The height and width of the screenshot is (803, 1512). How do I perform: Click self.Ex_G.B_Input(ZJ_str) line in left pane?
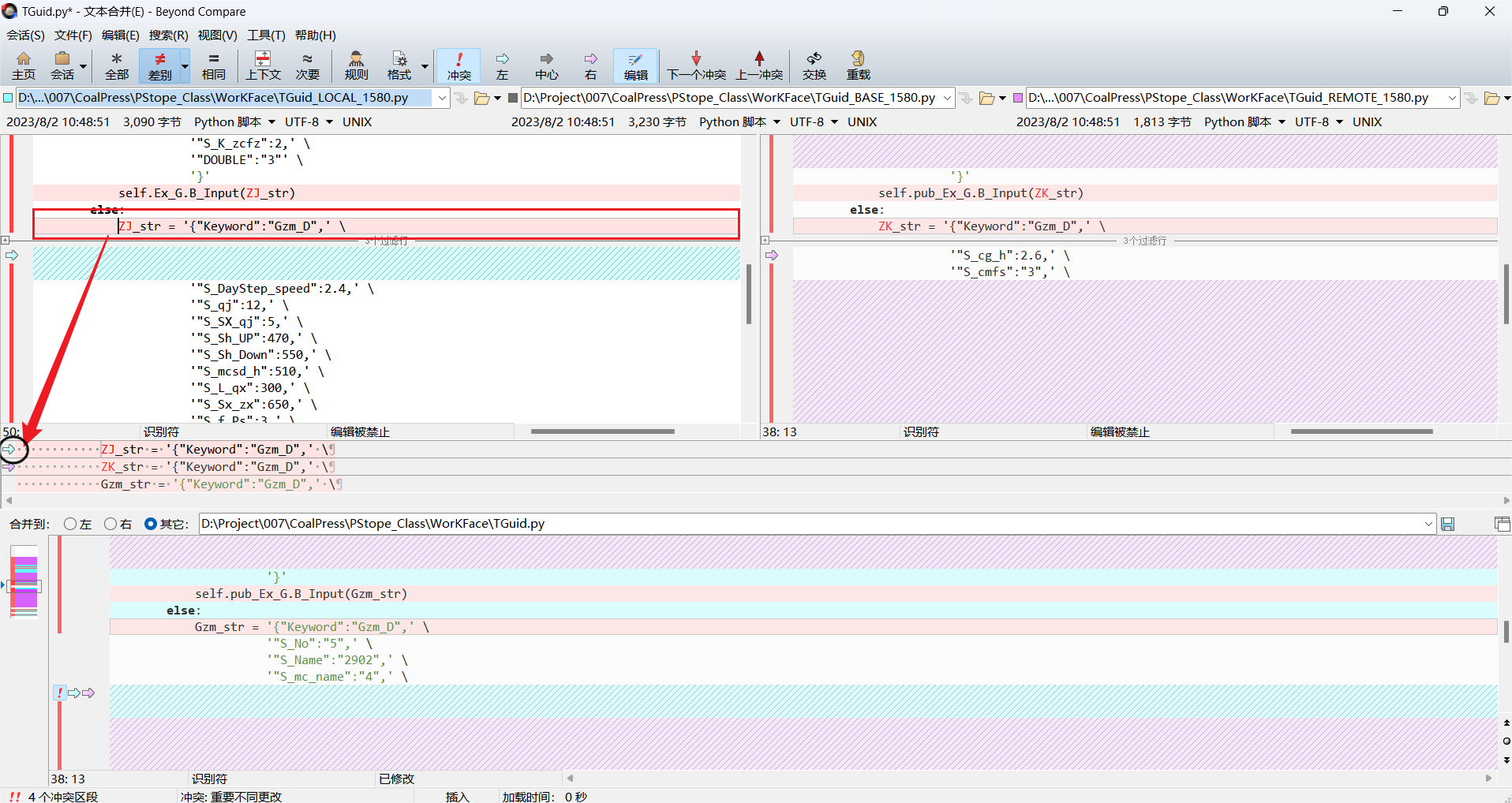click(387, 193)
